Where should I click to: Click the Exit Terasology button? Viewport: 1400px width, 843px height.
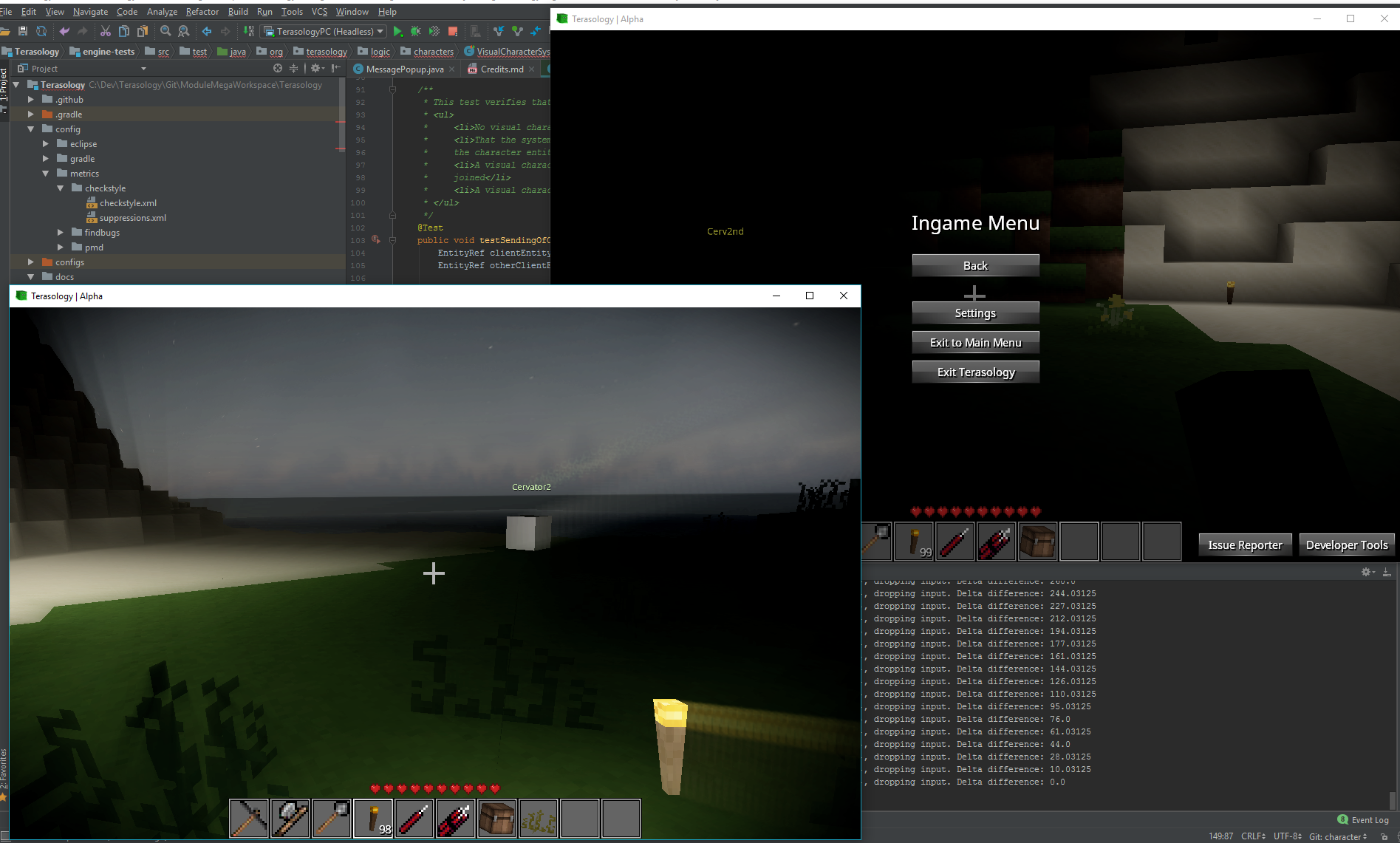tap(975, 372)
